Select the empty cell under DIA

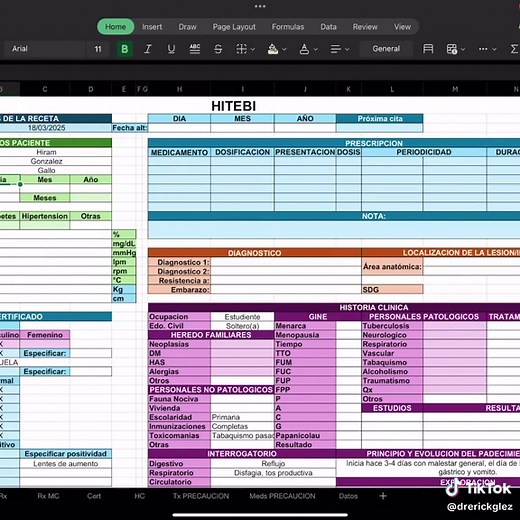(x=179, y=128)
